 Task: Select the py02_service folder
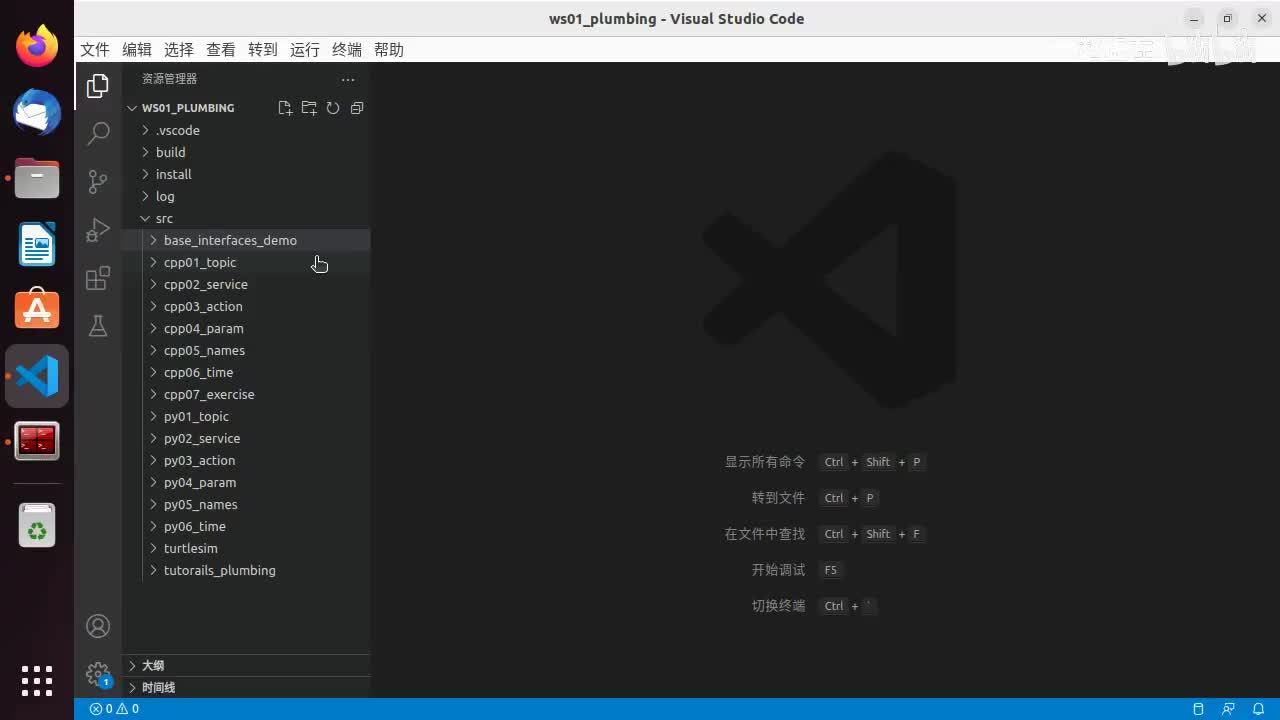(246, 438)
